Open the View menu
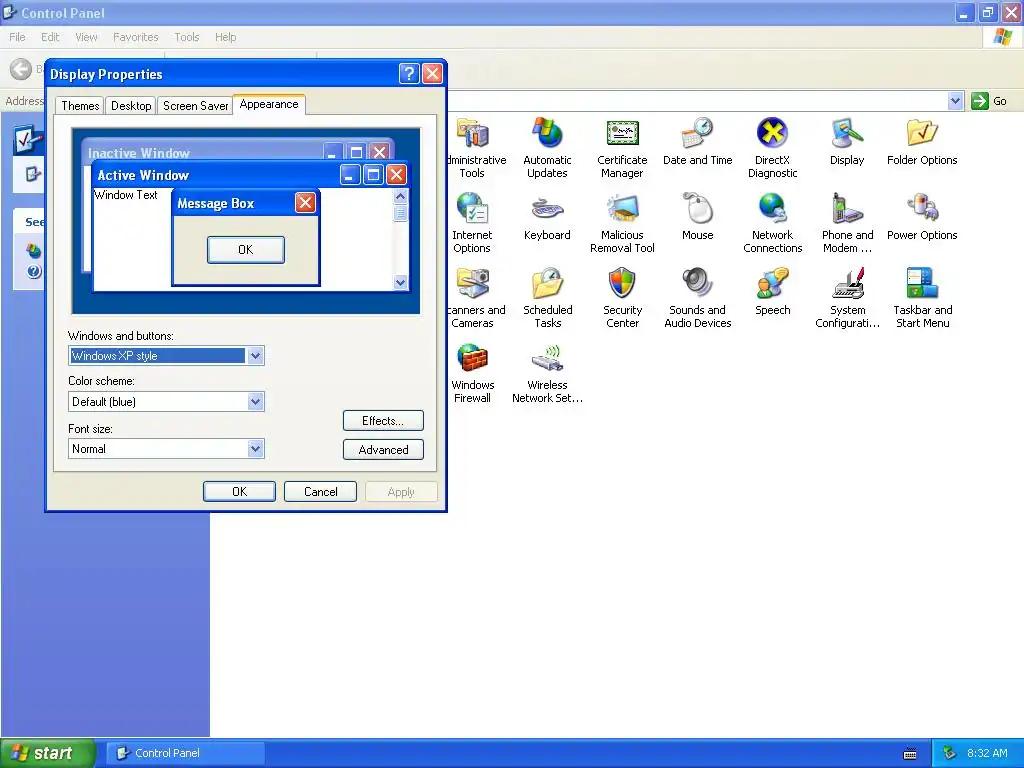Image resolution: width=1024 pixels, height=768 pixels. 86,37
